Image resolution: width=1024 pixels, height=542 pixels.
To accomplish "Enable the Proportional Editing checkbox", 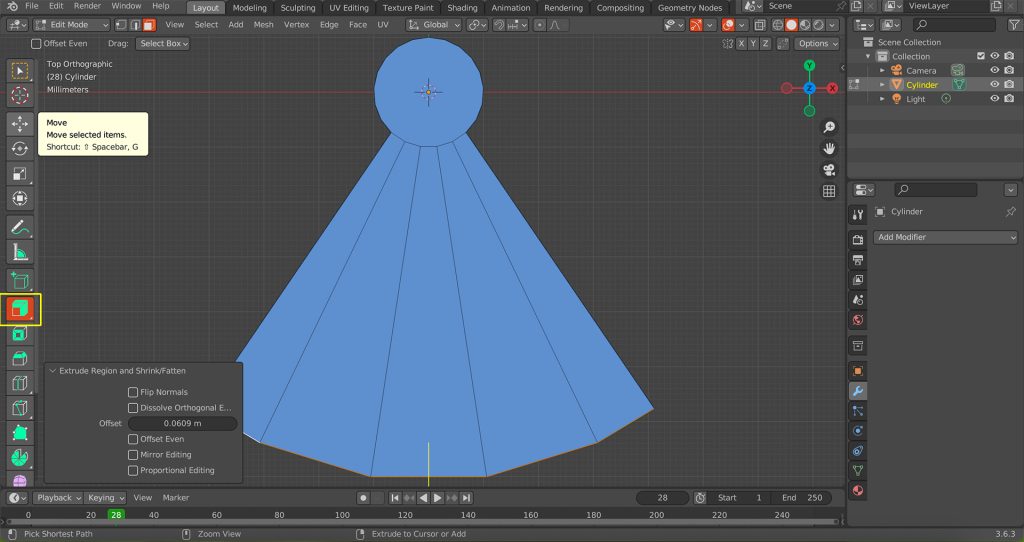I will tap(133, 470).
